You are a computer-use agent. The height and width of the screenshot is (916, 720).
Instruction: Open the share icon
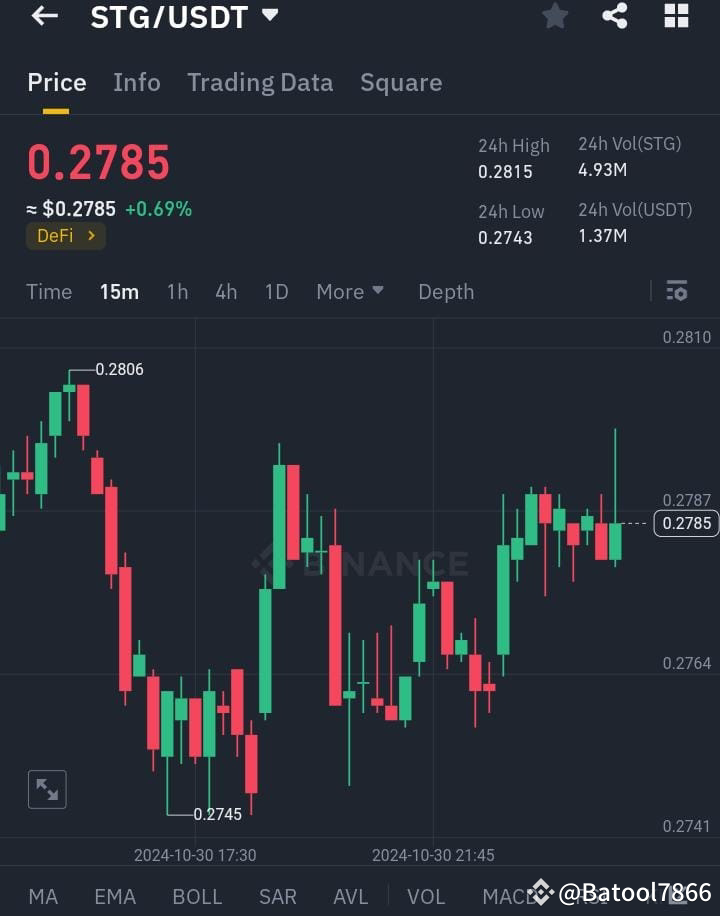coord(615,16)
